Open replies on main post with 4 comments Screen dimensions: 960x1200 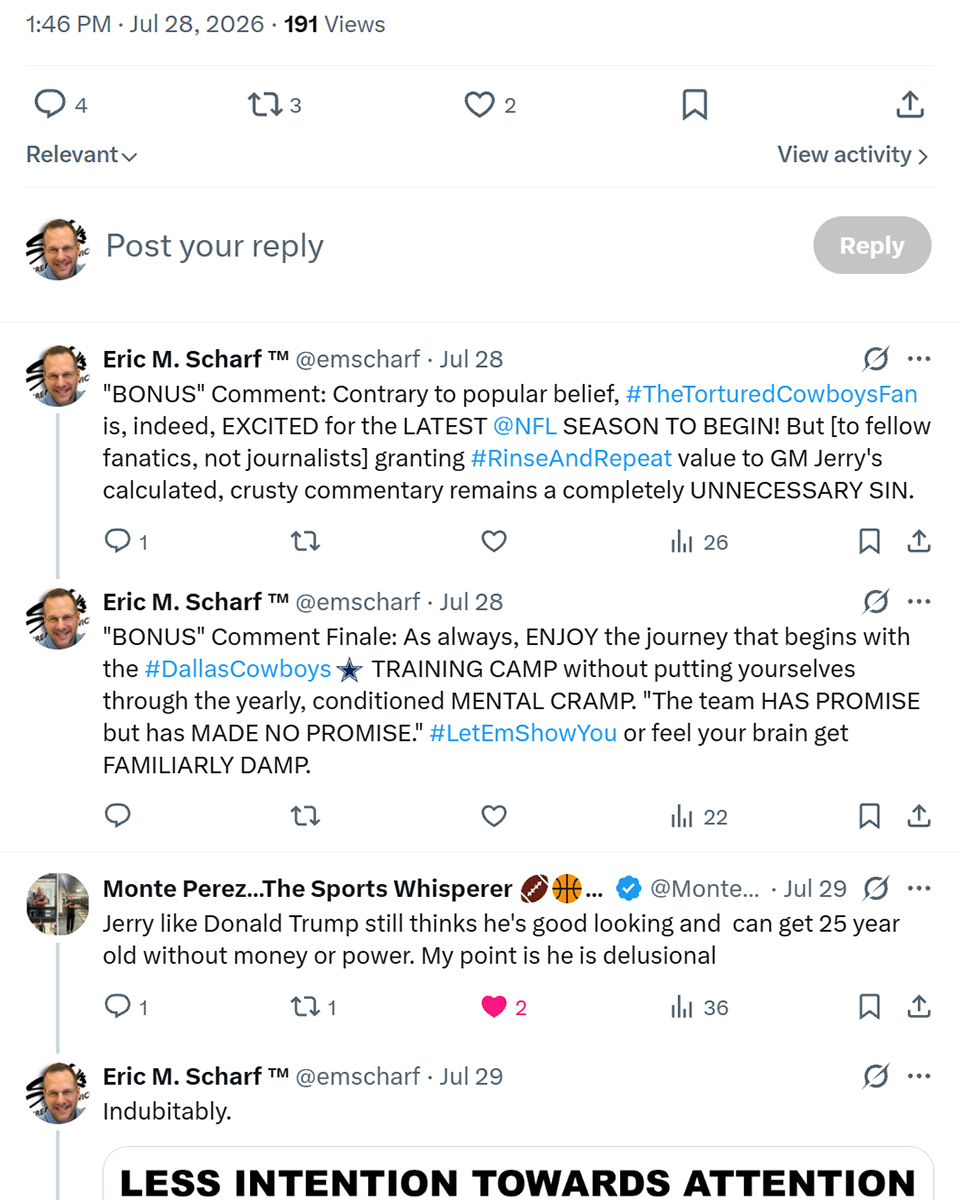click(x=61, y=105)
